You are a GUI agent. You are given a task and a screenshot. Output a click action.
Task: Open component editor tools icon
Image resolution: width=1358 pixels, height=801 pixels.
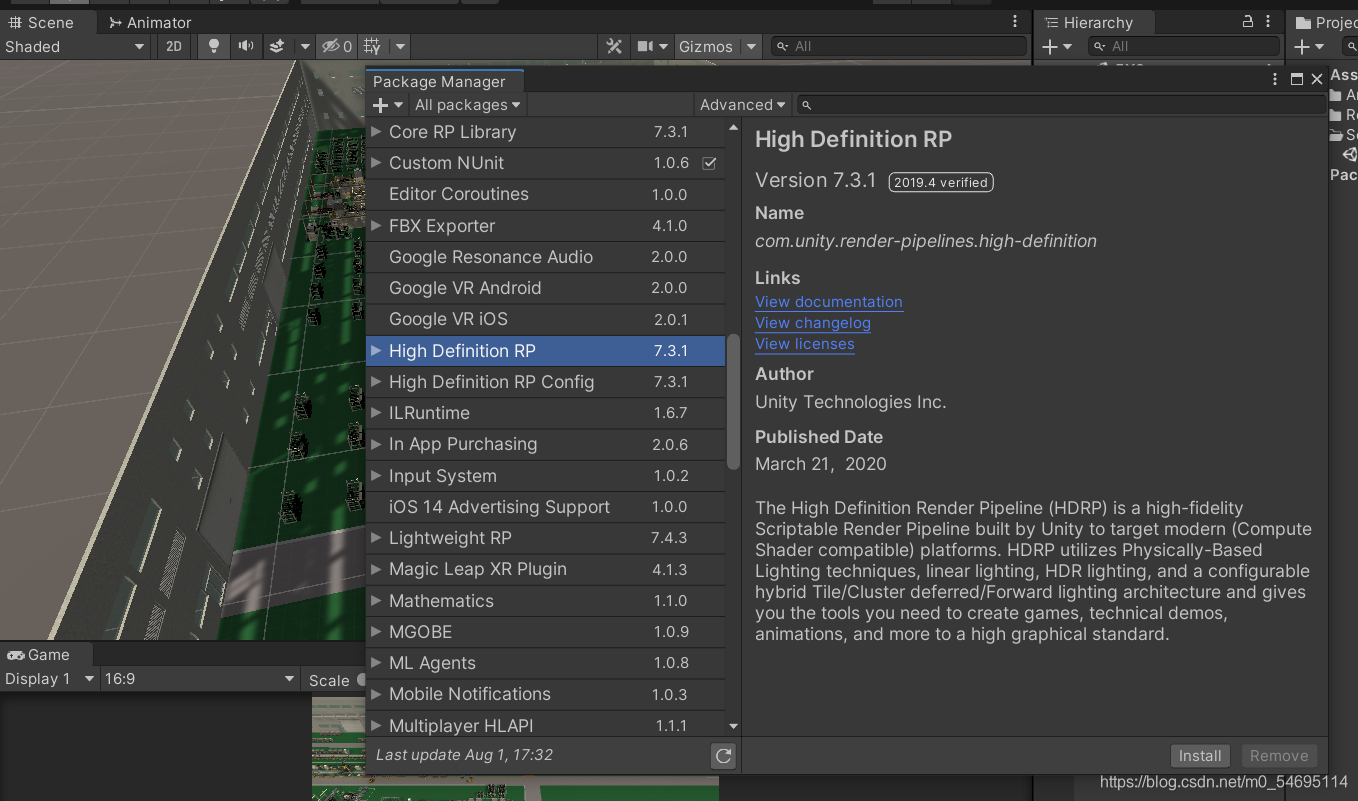click(x=614, y=46)
